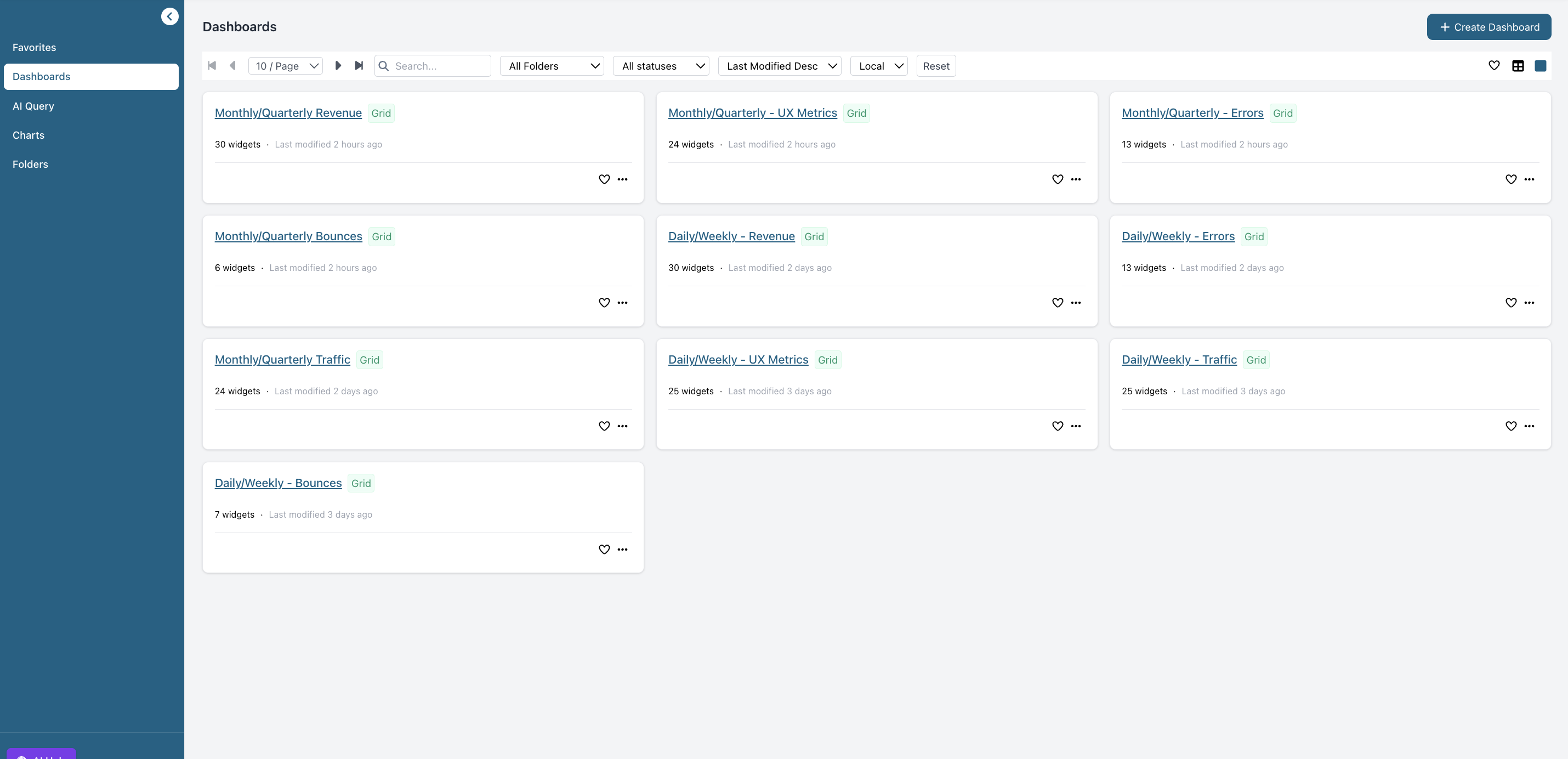The image size is (1568, 759).
Task: Open the Daily/Weekly - Revenue link
Action: pos(732,236)
